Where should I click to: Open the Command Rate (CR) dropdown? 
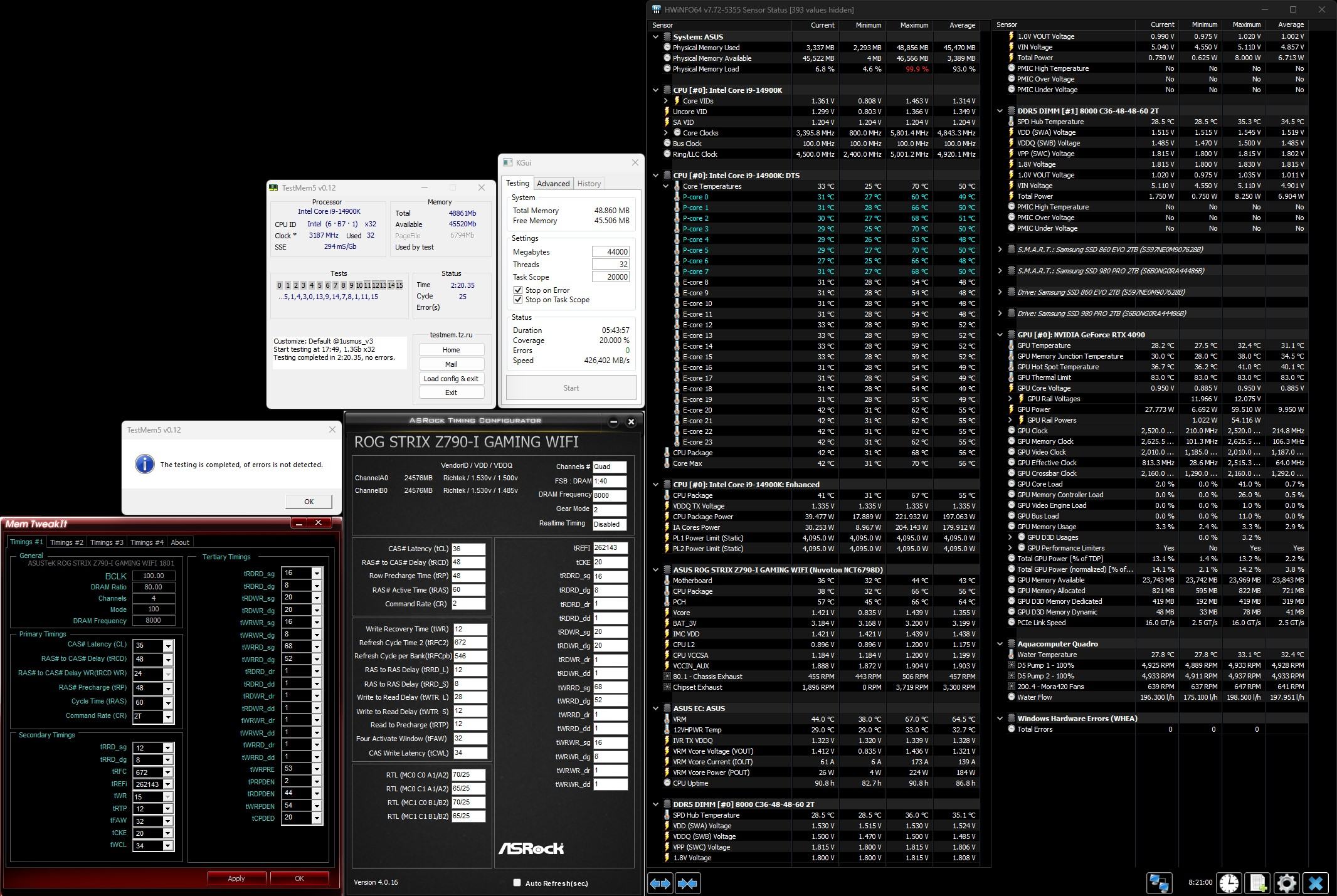click(167, 717)
